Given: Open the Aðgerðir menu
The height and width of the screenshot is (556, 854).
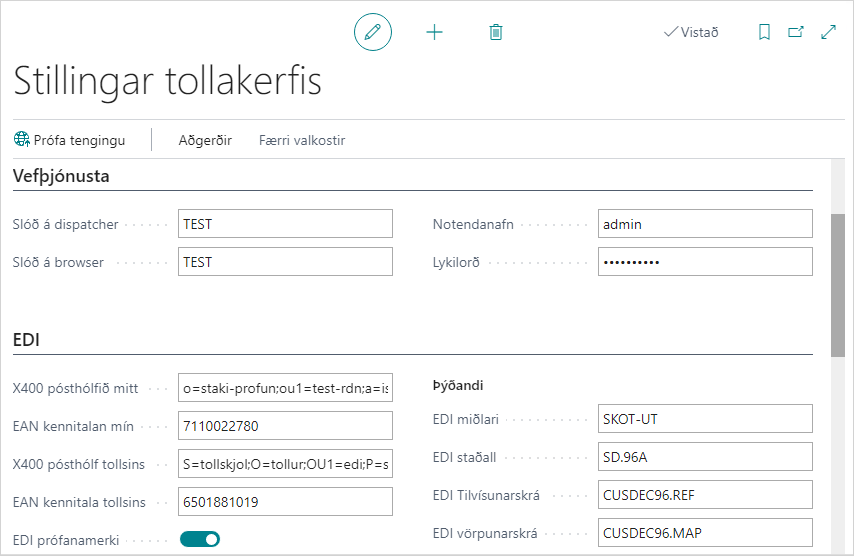Looking at the screenshot, I should pyautogui.click(x=205, y=140).
